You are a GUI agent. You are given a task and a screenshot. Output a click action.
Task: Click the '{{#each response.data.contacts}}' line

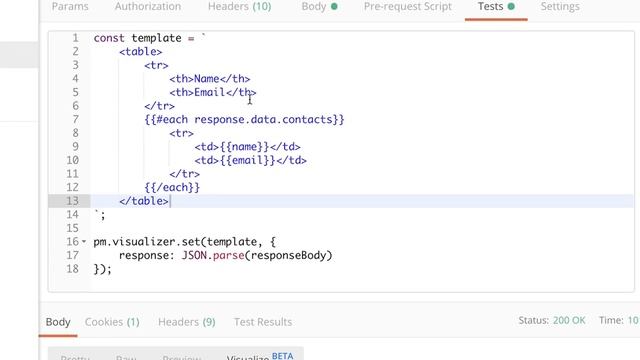(244, 120)
